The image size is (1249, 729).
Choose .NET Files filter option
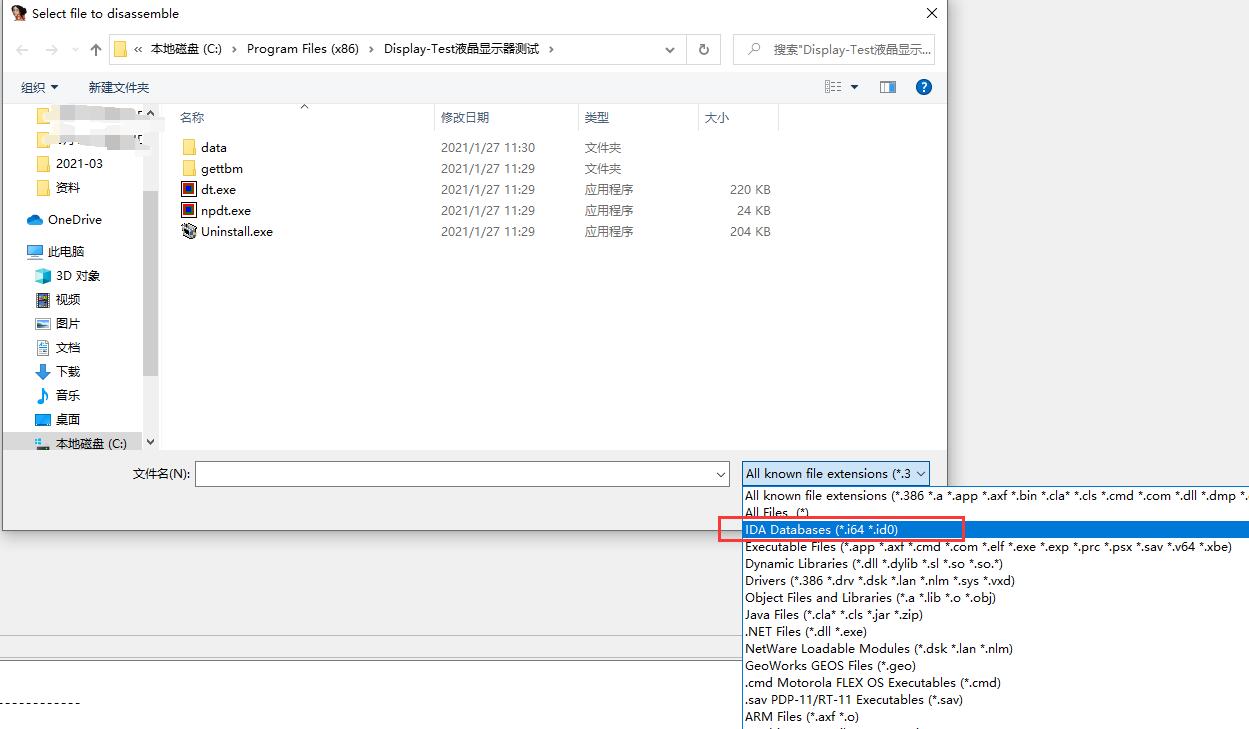pos(995,631)
